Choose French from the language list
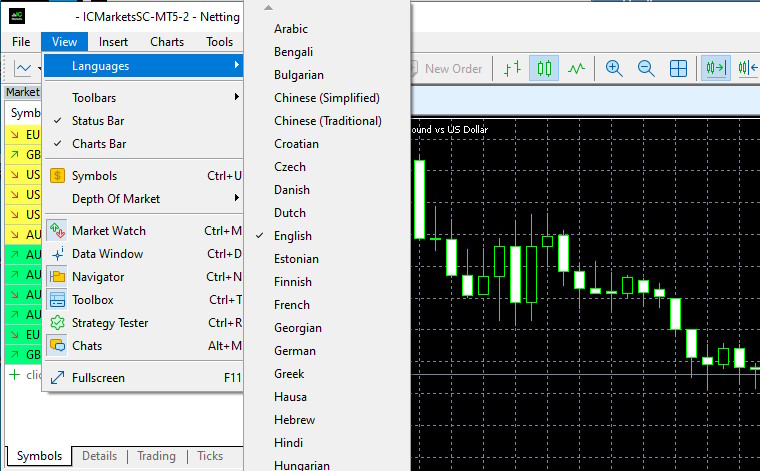This screenshot has width=760, height=471. [328, 305]
